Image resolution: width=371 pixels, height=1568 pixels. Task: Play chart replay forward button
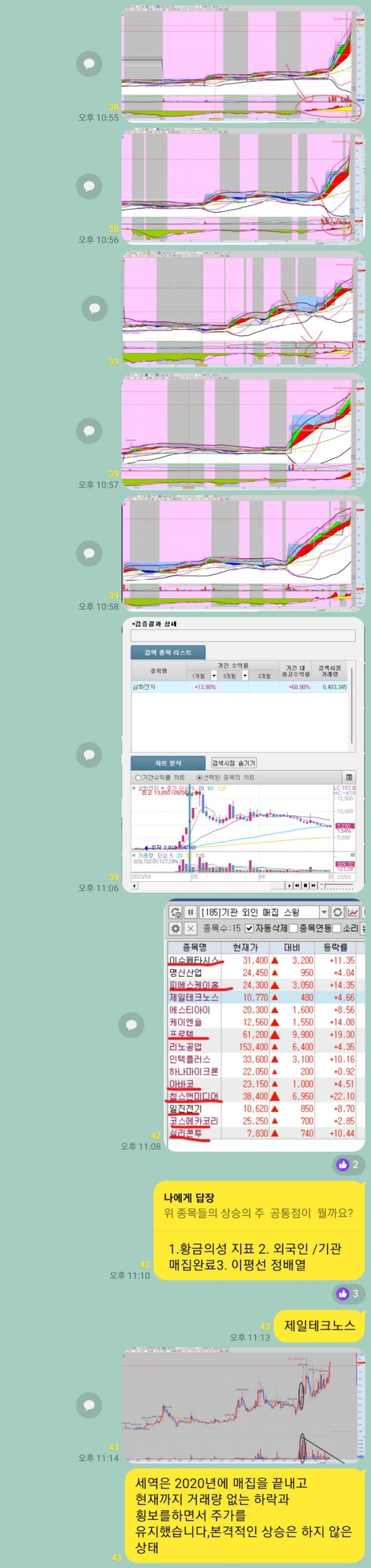[x=289, y=886]
